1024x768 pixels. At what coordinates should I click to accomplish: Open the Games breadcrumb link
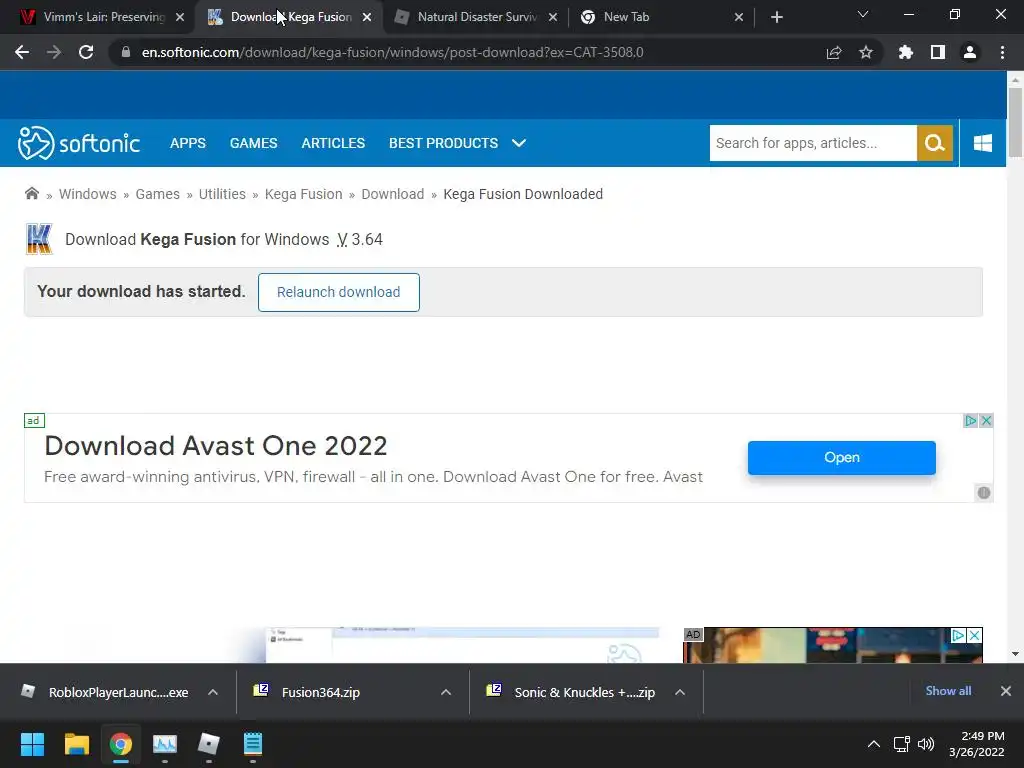[x=157, y=194]
